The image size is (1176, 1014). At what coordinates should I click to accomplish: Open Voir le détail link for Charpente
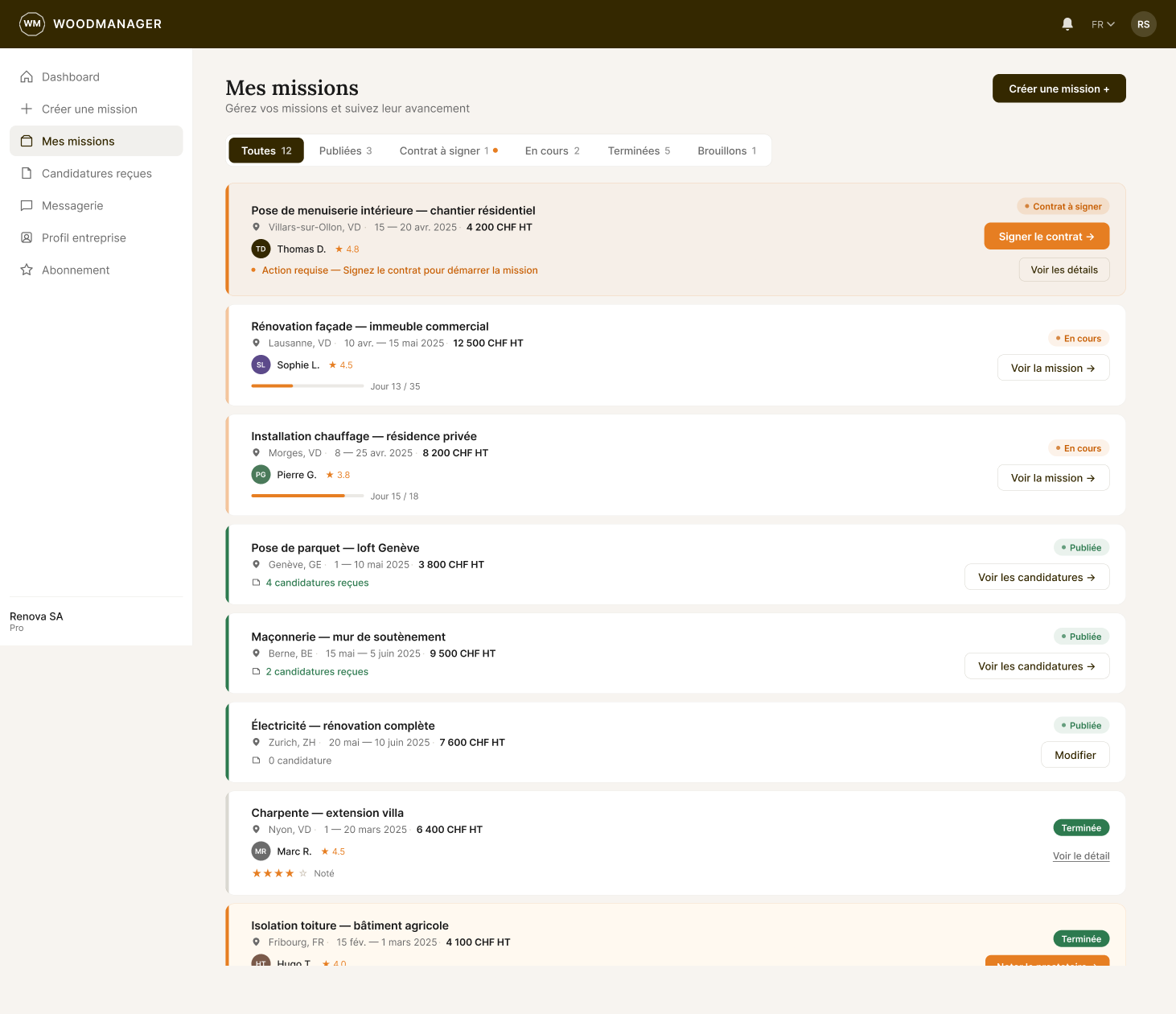click(1081, 856)
